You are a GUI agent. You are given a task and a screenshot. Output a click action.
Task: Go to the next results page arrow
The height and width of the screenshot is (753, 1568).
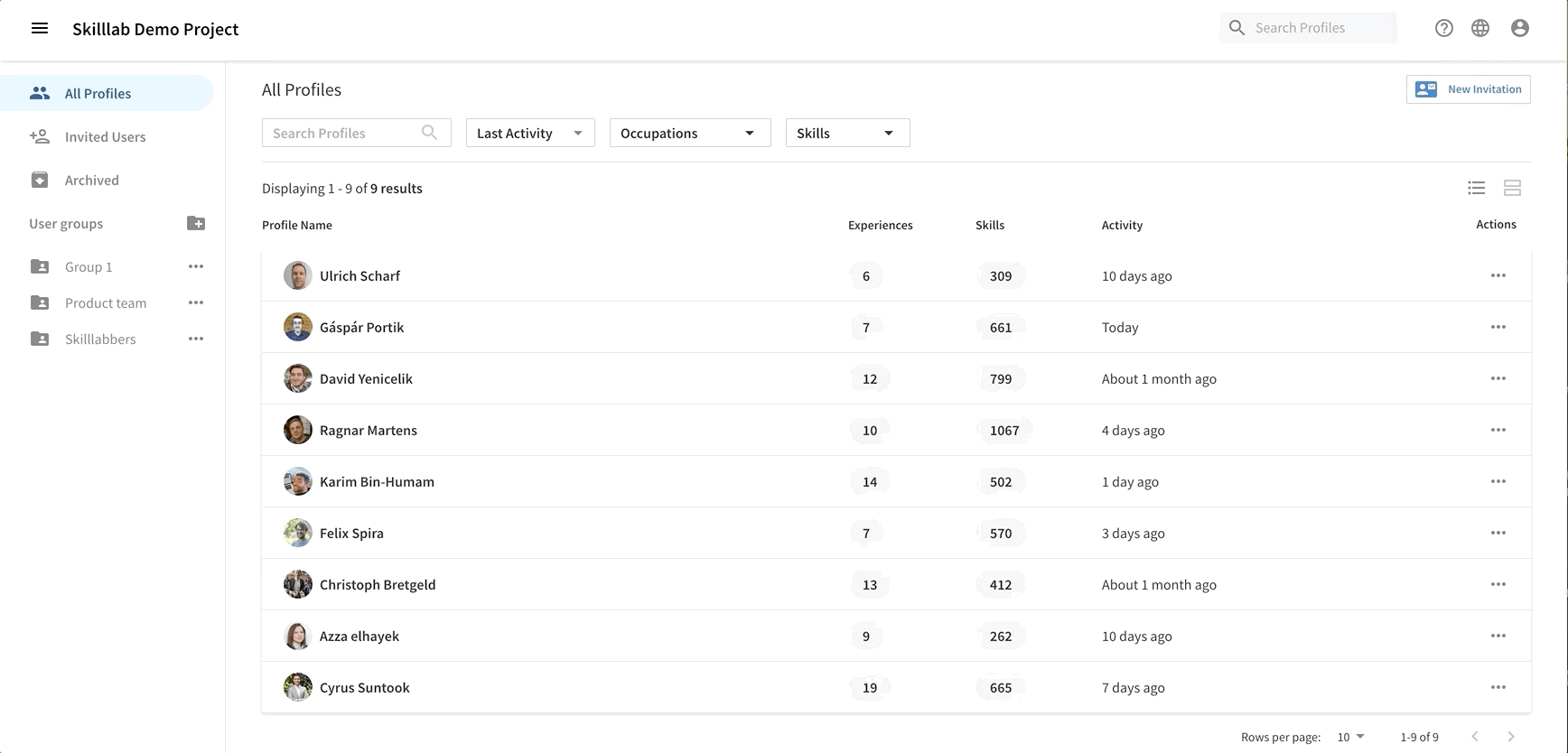[x=1511, y=737]
